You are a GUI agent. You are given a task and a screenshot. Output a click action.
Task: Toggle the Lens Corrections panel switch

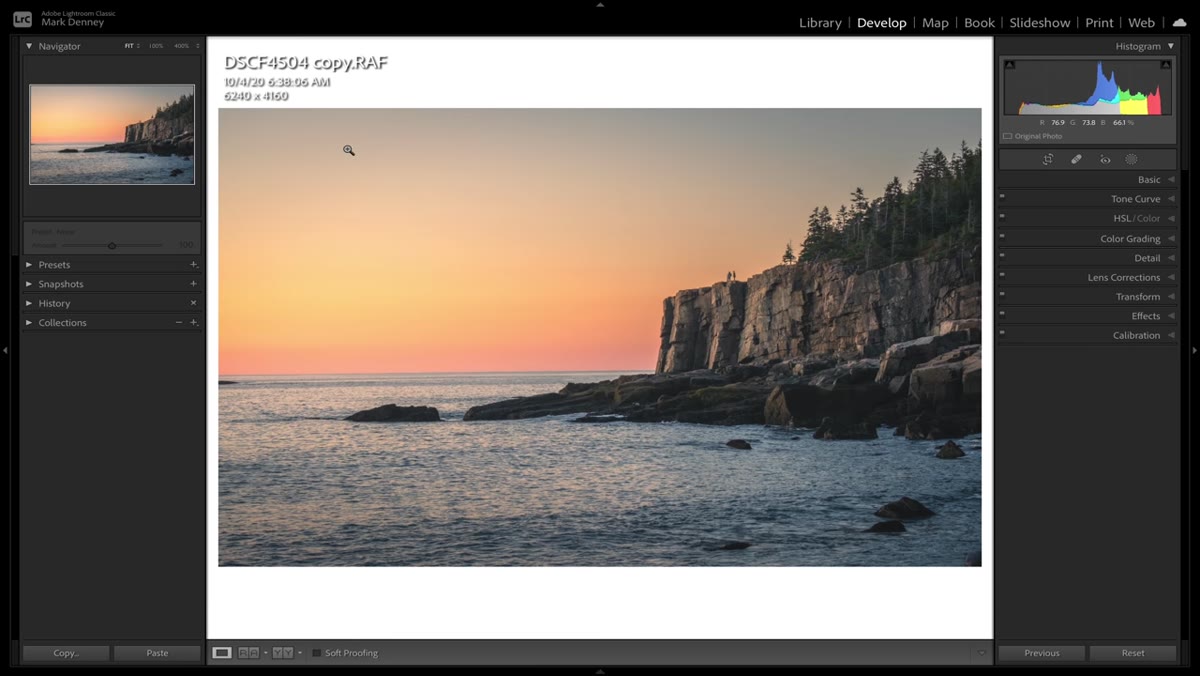[1002, 277]
